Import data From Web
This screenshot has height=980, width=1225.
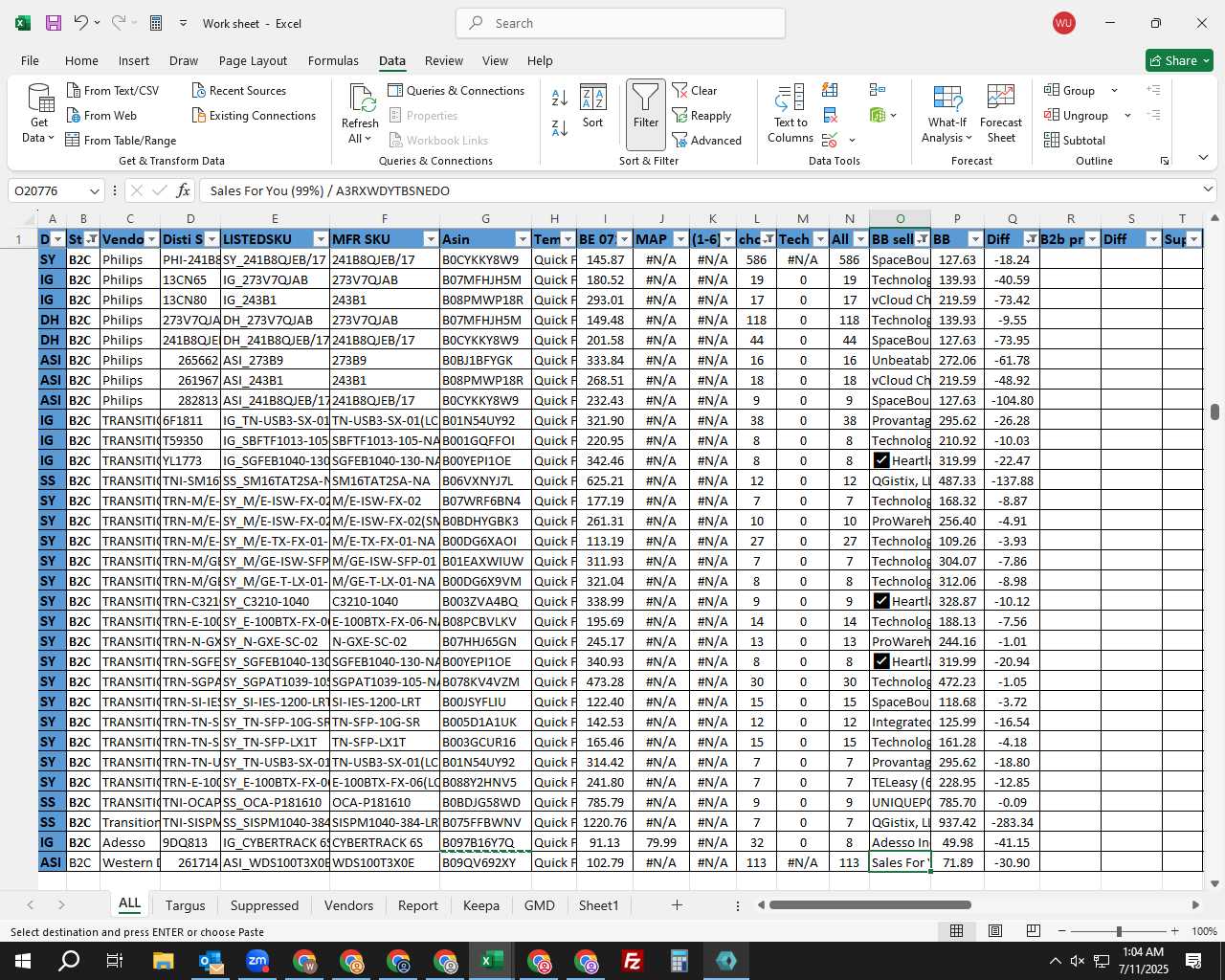pos(101,115)
